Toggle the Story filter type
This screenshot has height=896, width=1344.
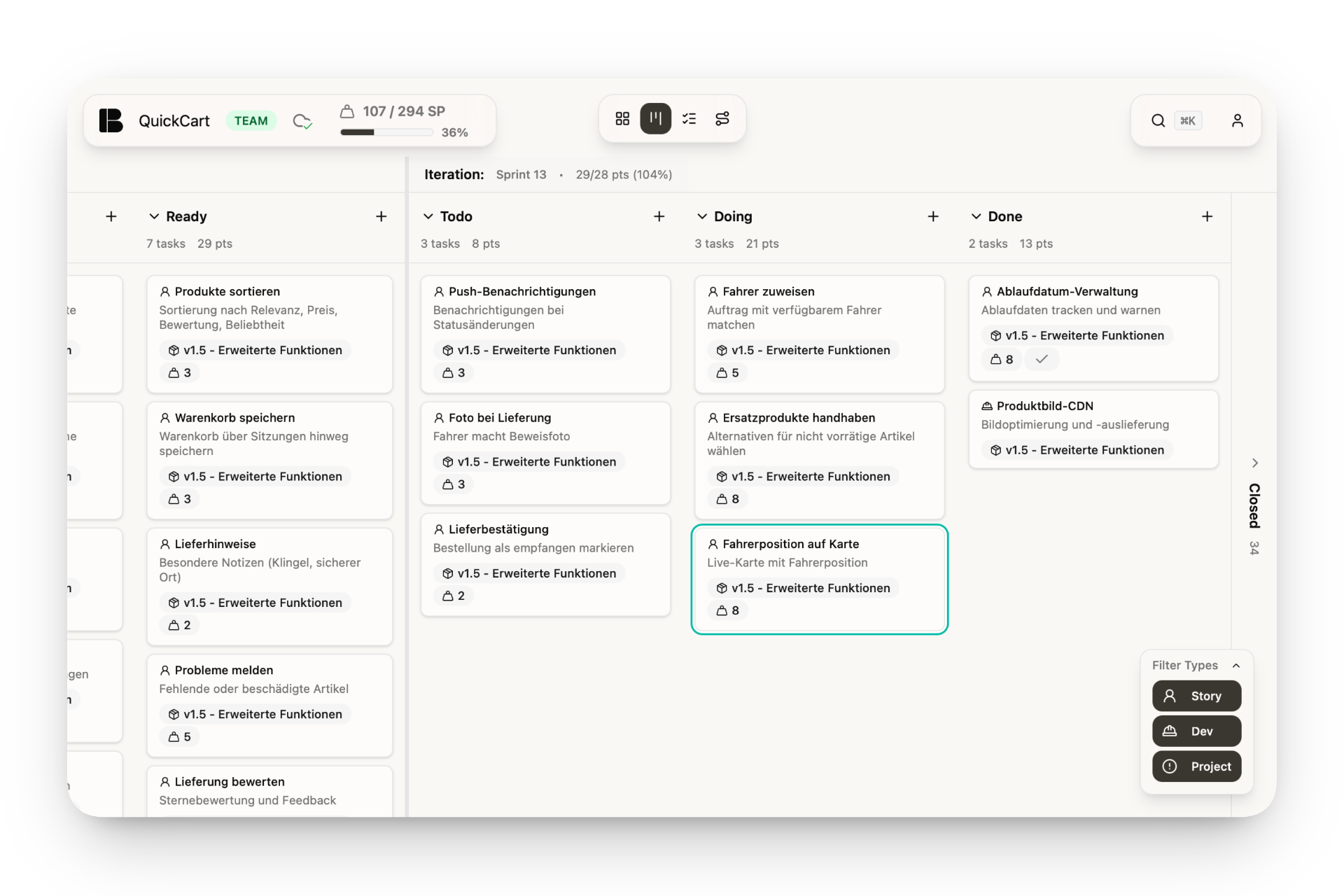1196,696
